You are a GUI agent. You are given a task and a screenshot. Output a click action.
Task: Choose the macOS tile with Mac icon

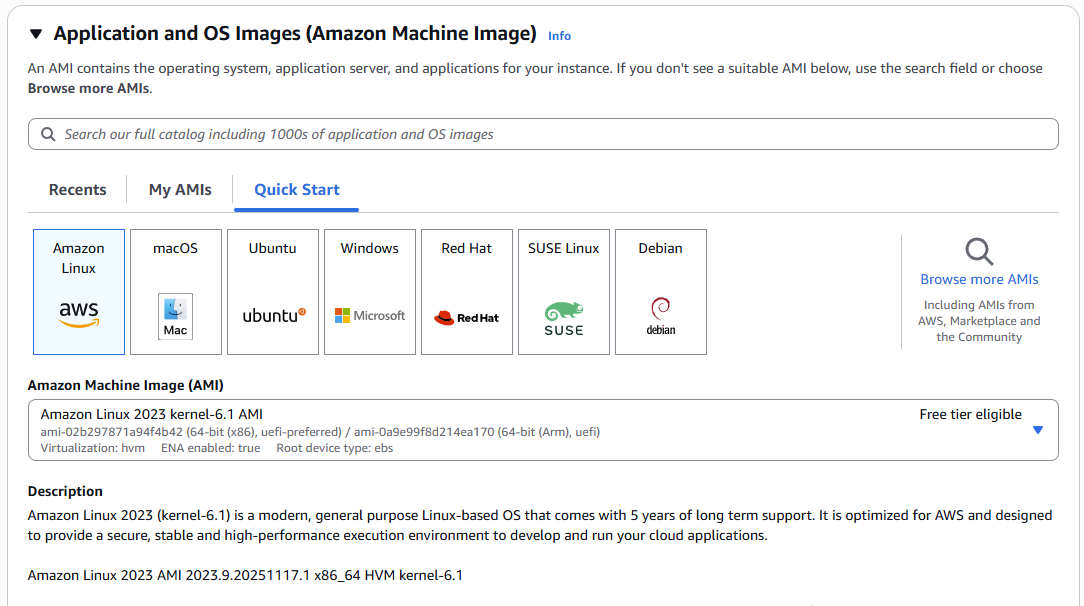point(176,292)
